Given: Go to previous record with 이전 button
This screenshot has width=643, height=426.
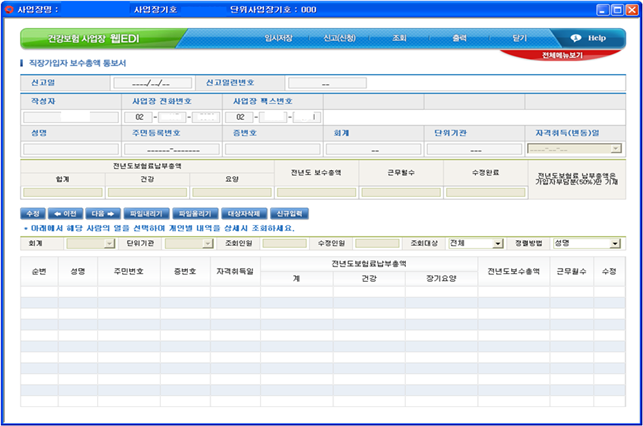Looking at the screenshot, I should coord(66,214).
